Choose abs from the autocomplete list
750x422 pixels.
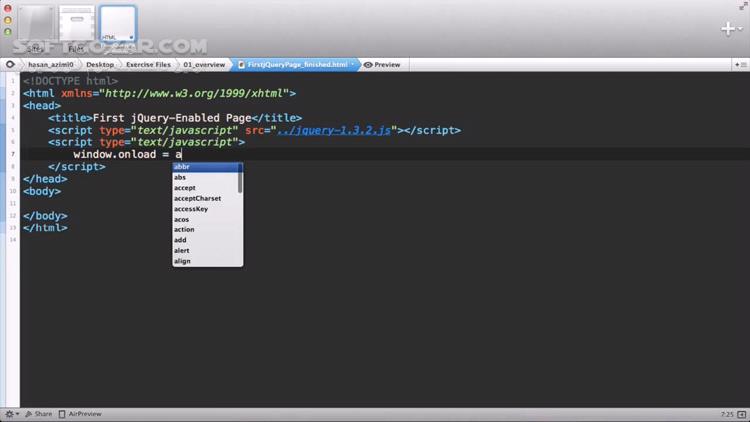[x=205, y=177]
